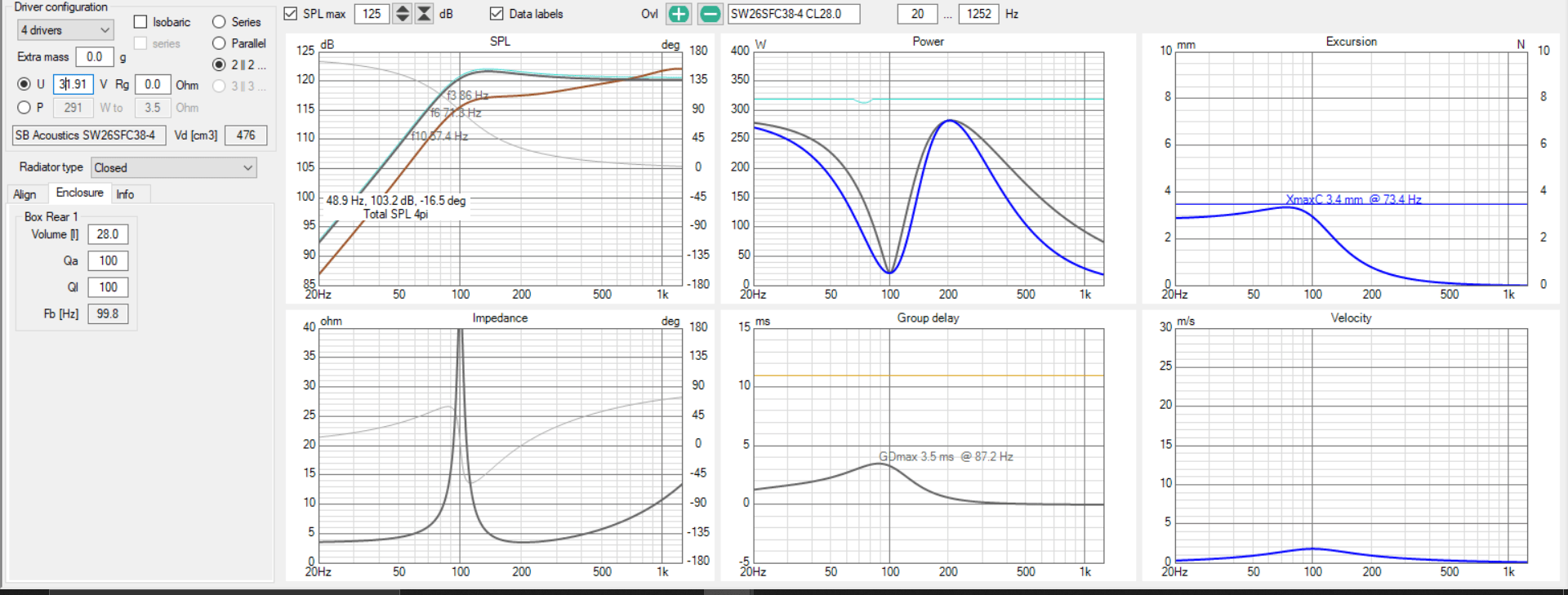Click the Fb [Hz] value field
Screen dimensions: 1568x595
(108, 313)
